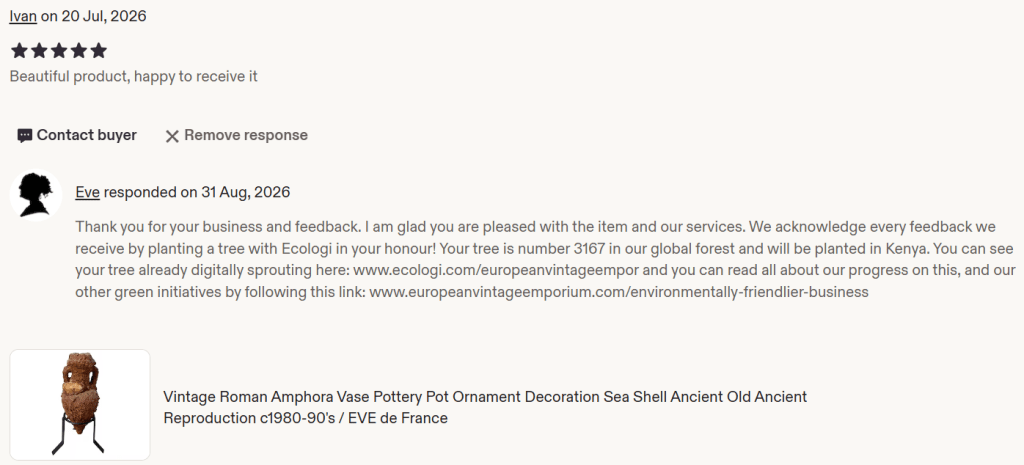This screenshot has width=1024, height=465.
Task: Click the ecologi.com/europeanvintageempor URL
Action: pyautogui.click(x=496, y=270)
